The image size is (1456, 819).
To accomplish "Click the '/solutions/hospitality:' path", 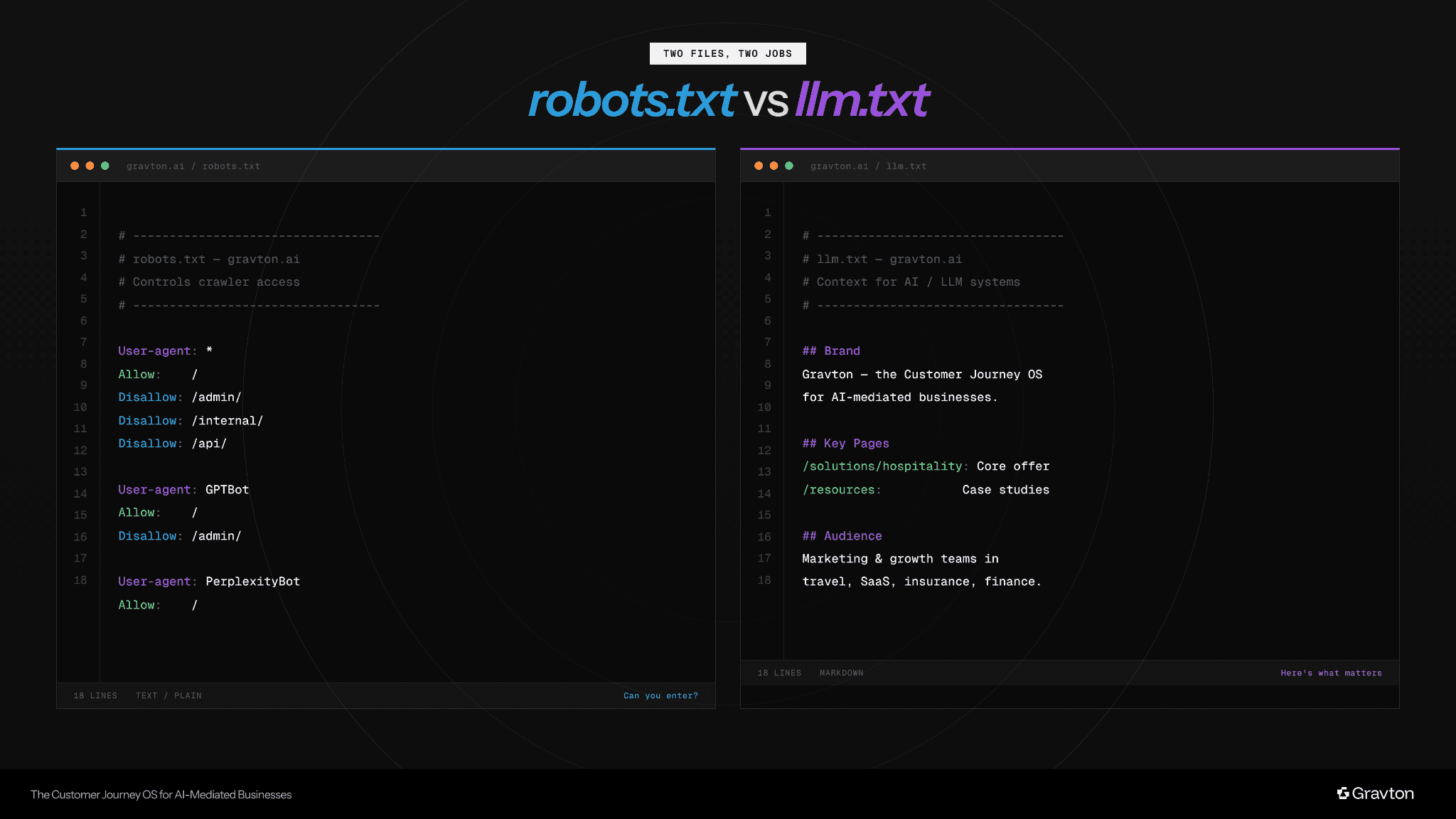I will (886, 466).
